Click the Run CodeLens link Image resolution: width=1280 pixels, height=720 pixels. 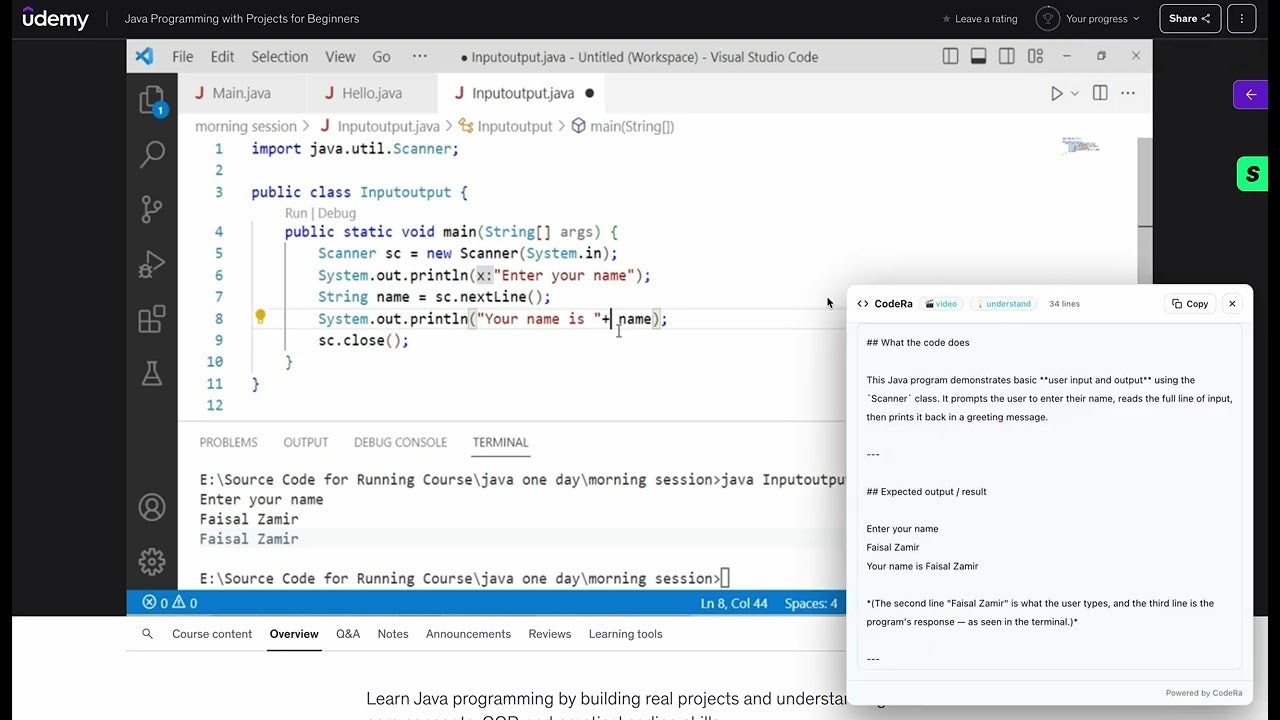[x=296, y=213]
